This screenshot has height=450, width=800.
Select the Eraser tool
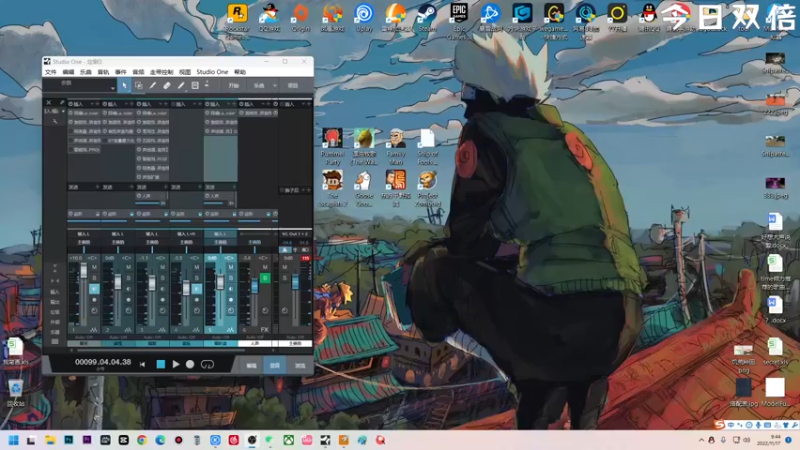pos(167,86)
